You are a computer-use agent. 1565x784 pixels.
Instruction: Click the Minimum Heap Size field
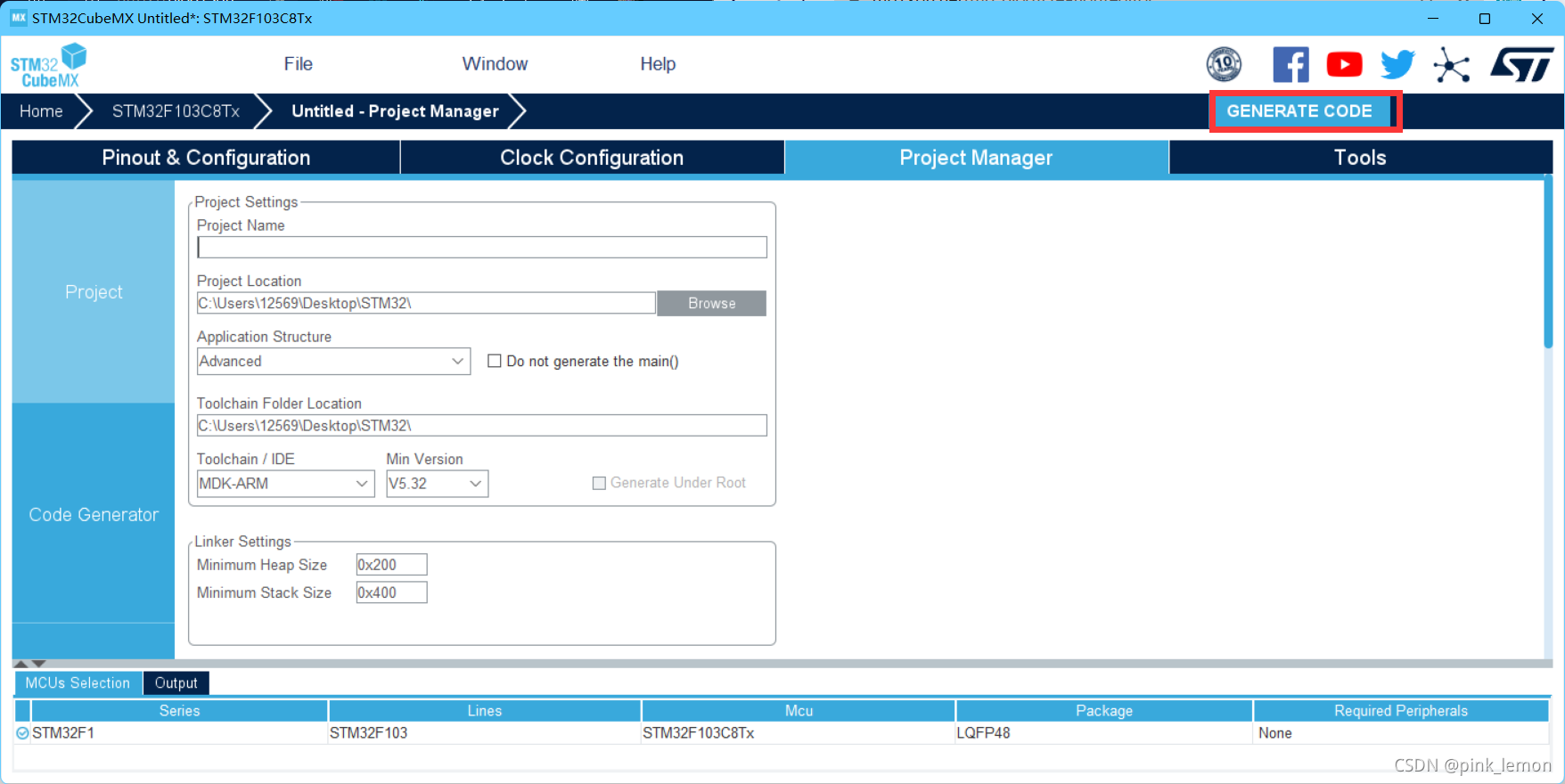(x=391, y=565)
